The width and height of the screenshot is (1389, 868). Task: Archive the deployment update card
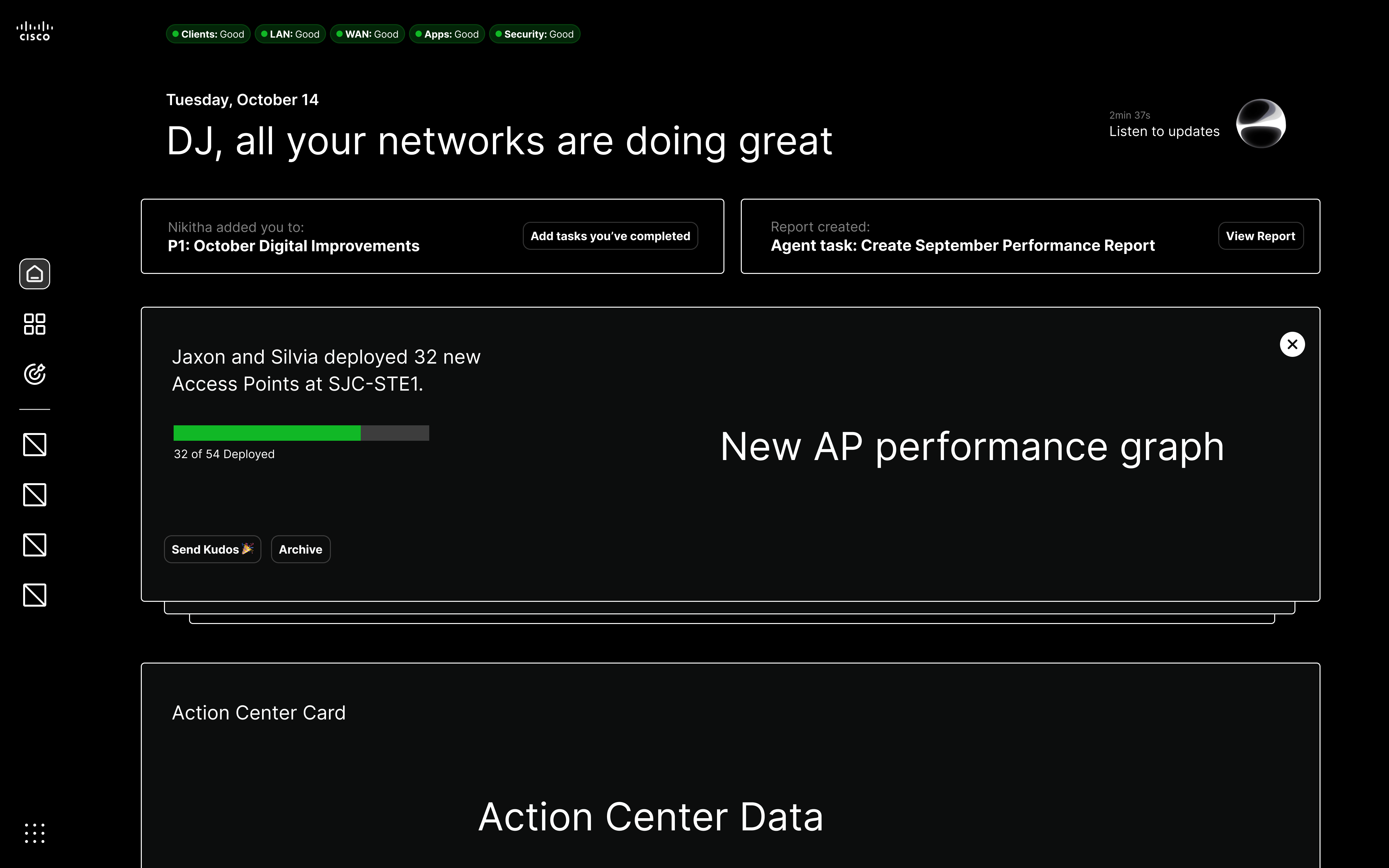click(x=300, y=549)
